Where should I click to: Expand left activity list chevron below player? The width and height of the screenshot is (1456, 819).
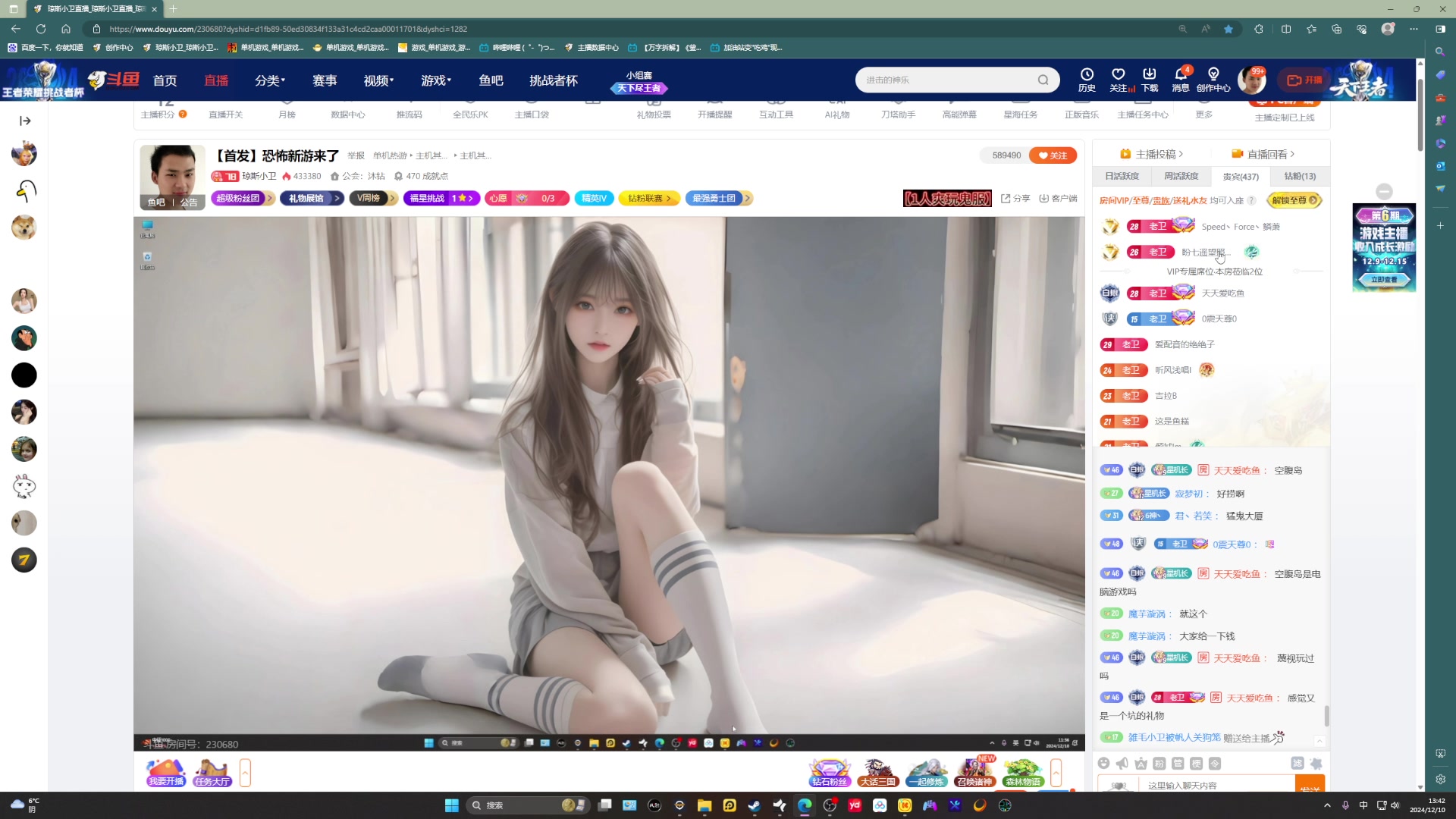(245, 773)
